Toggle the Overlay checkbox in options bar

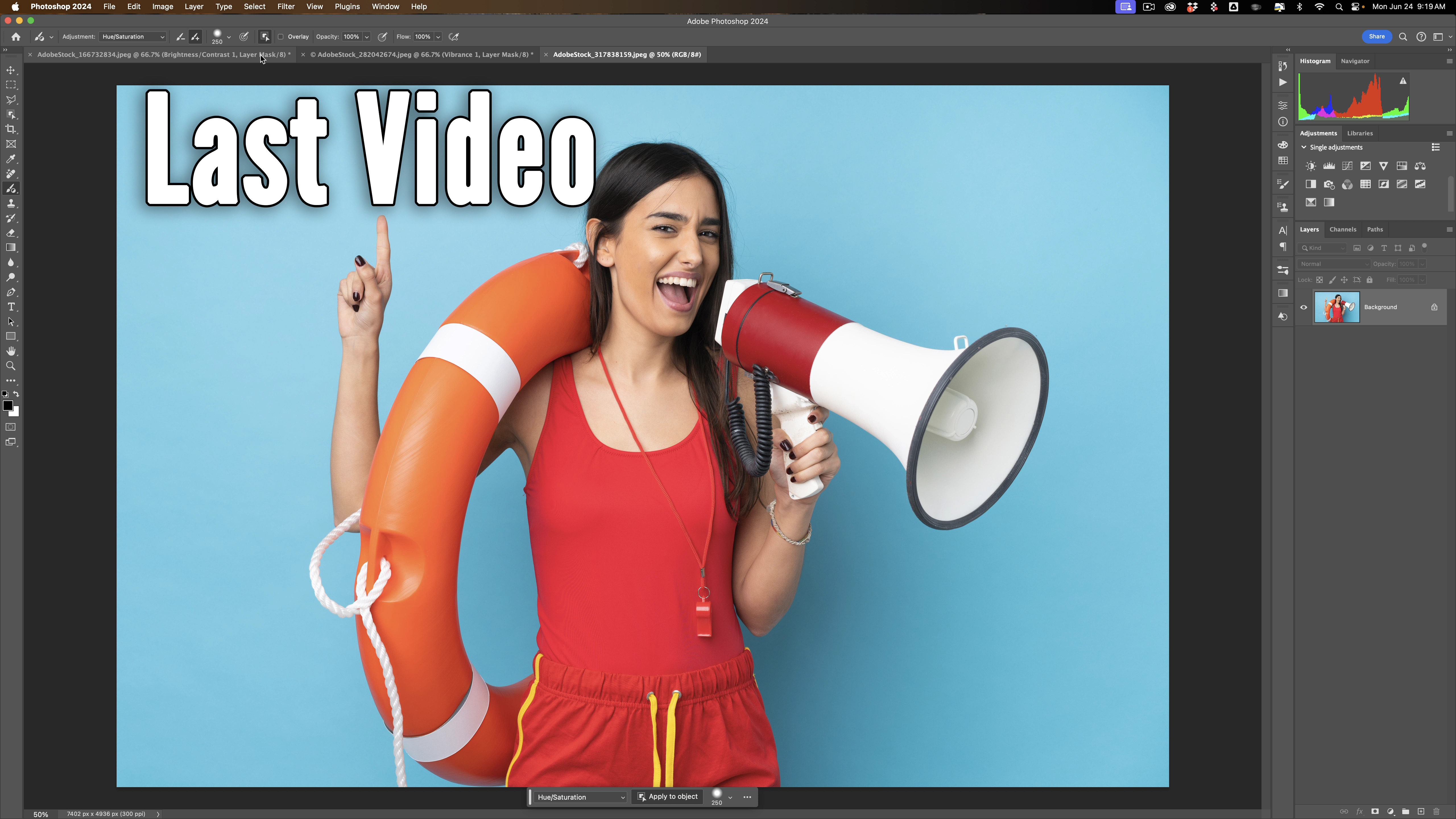281,37
